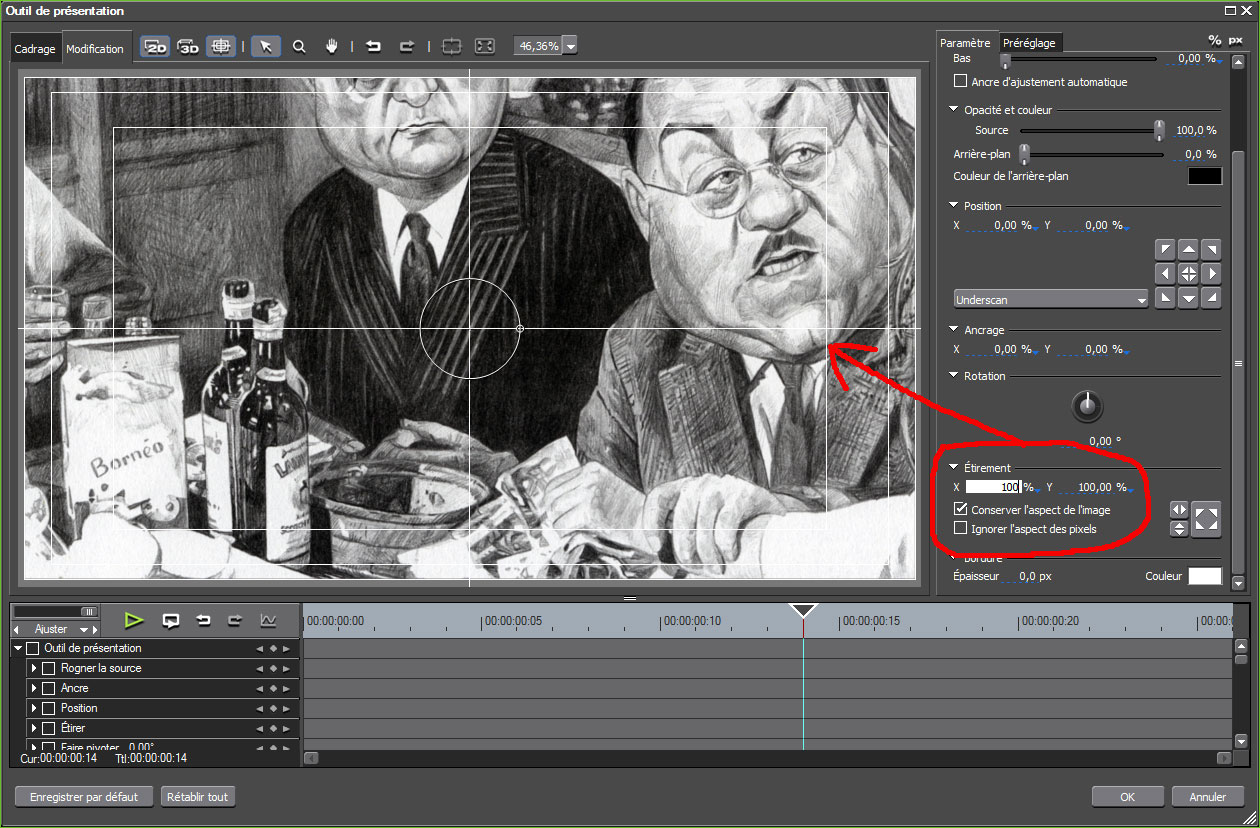1260x828 pixels.
Task: Fit stretch to height
Action: 1179,528
